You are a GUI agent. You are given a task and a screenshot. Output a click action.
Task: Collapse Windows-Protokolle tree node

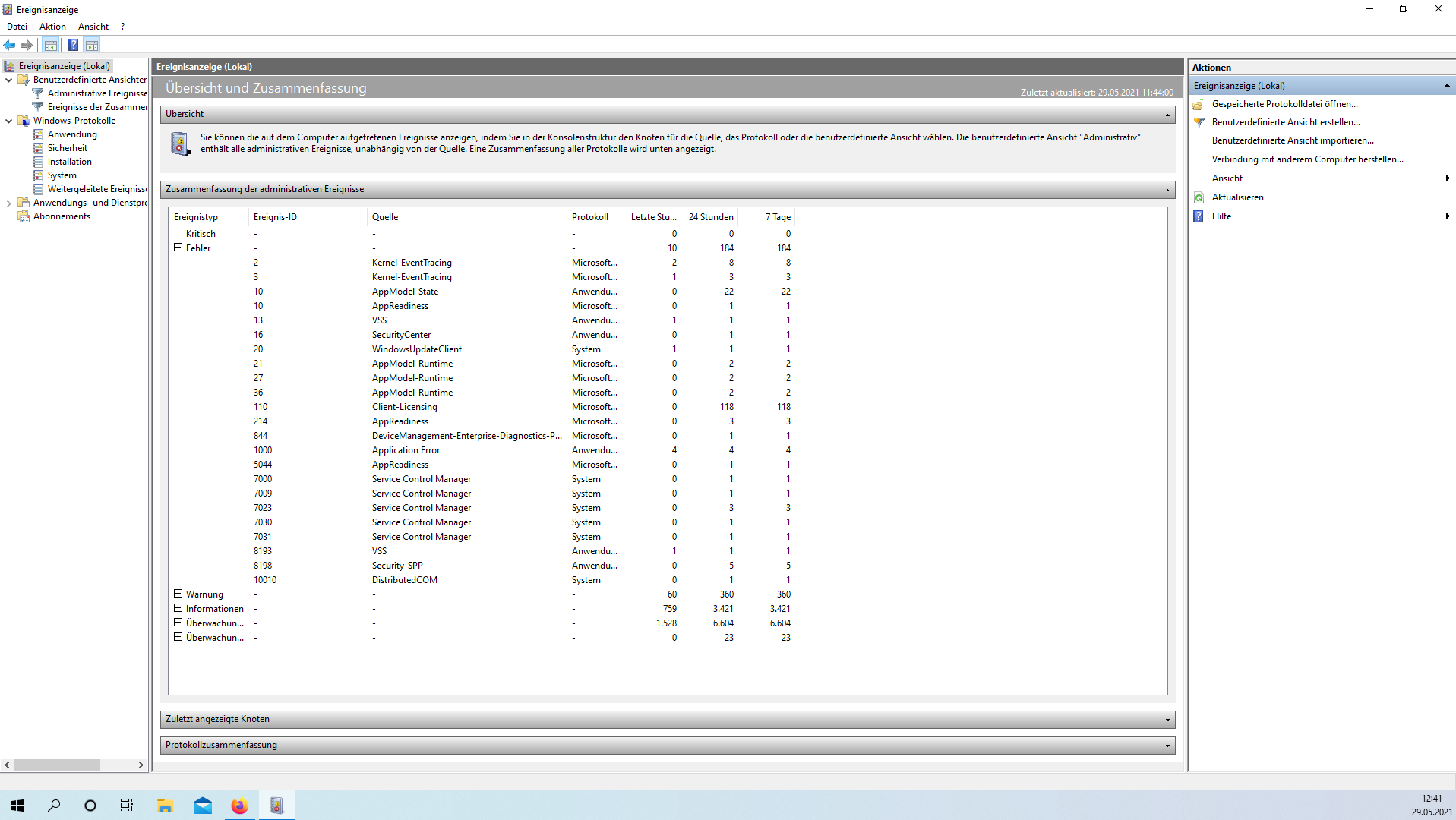tap(8, 121)
